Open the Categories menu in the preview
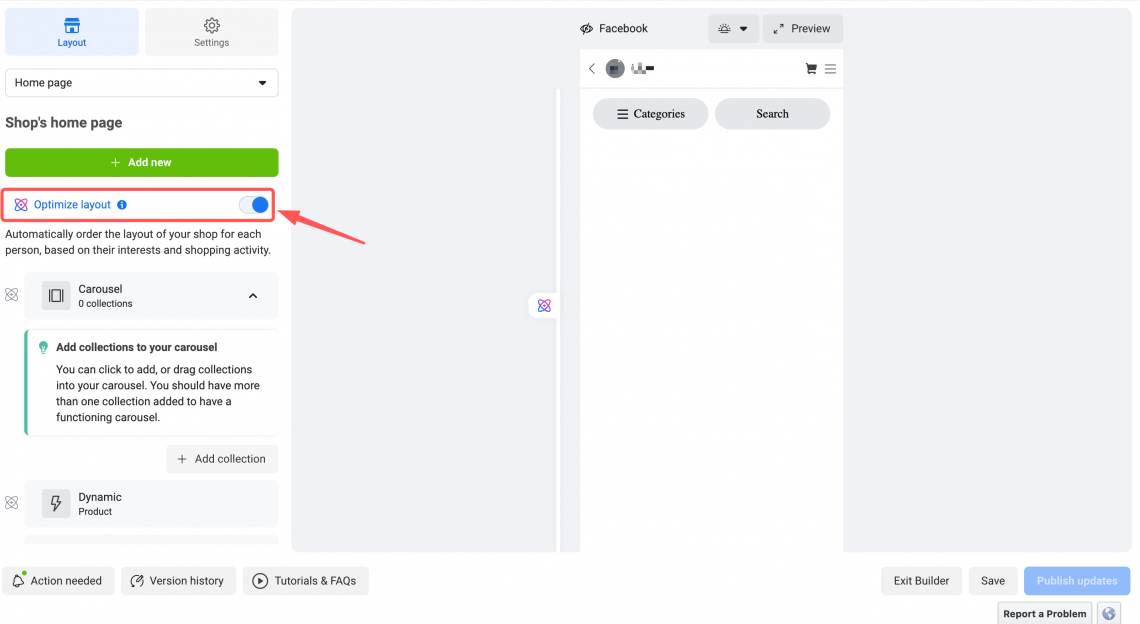This screenshot has width=1140, height=624. tap(650, 113)
